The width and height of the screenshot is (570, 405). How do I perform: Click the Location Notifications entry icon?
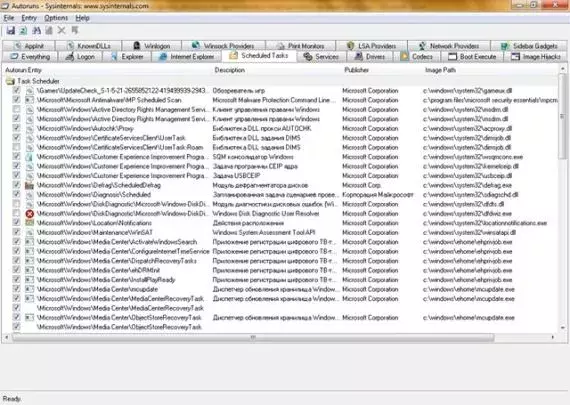29,223
